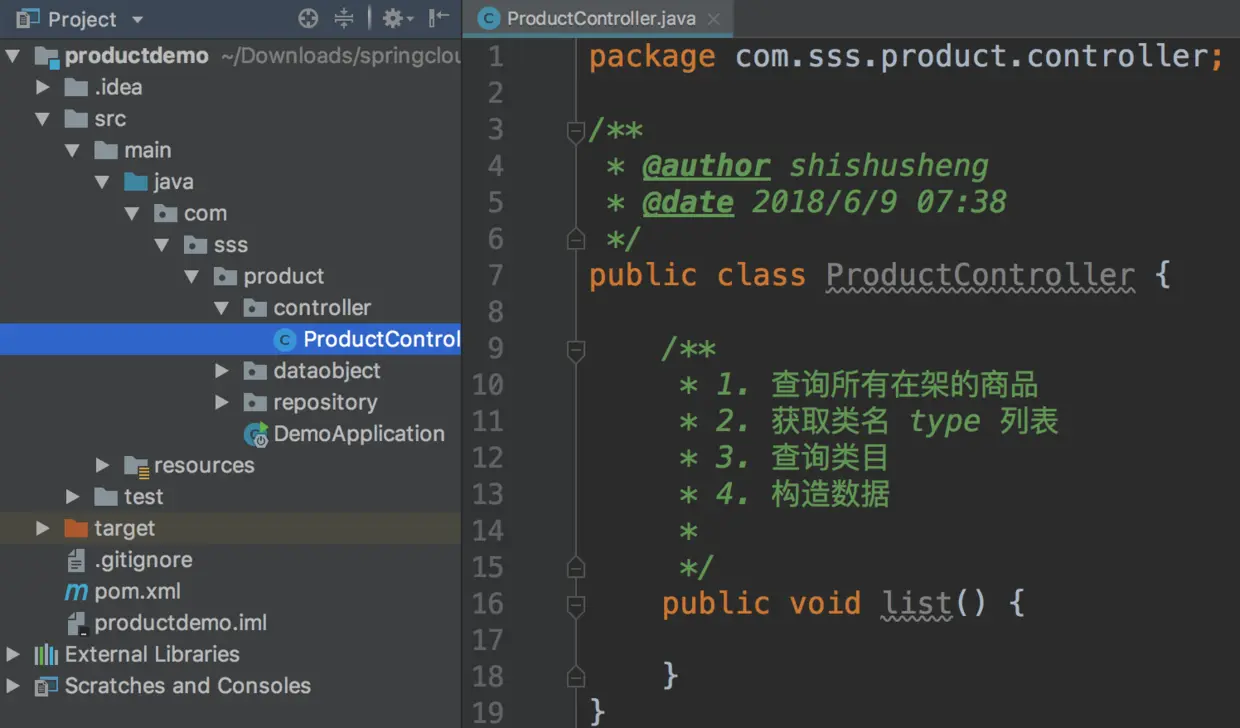Viewport: 1240px width, 728px height.
Task: Expand the resources folder
Action: click(103, 465)
